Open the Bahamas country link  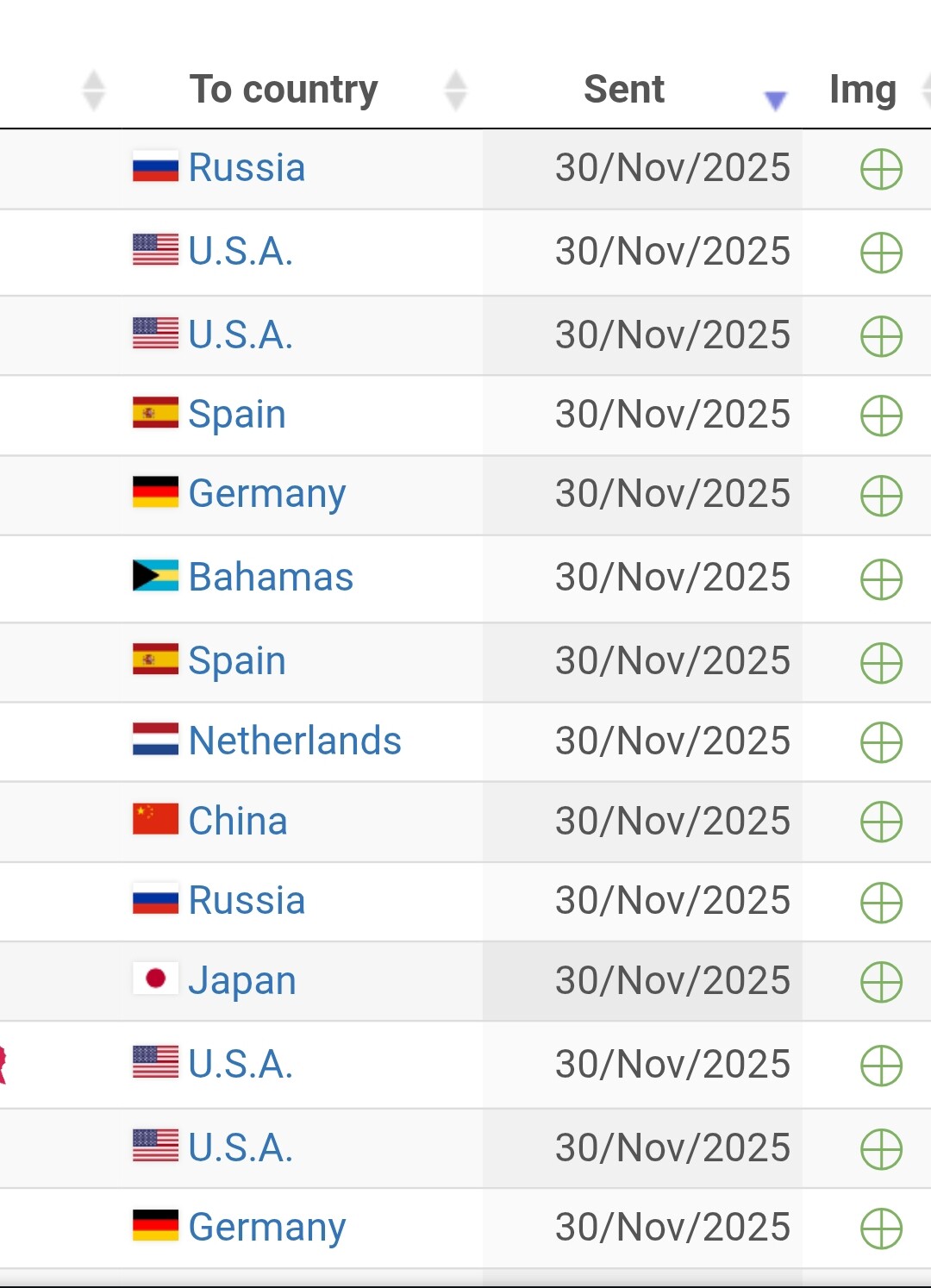point(271,578)
